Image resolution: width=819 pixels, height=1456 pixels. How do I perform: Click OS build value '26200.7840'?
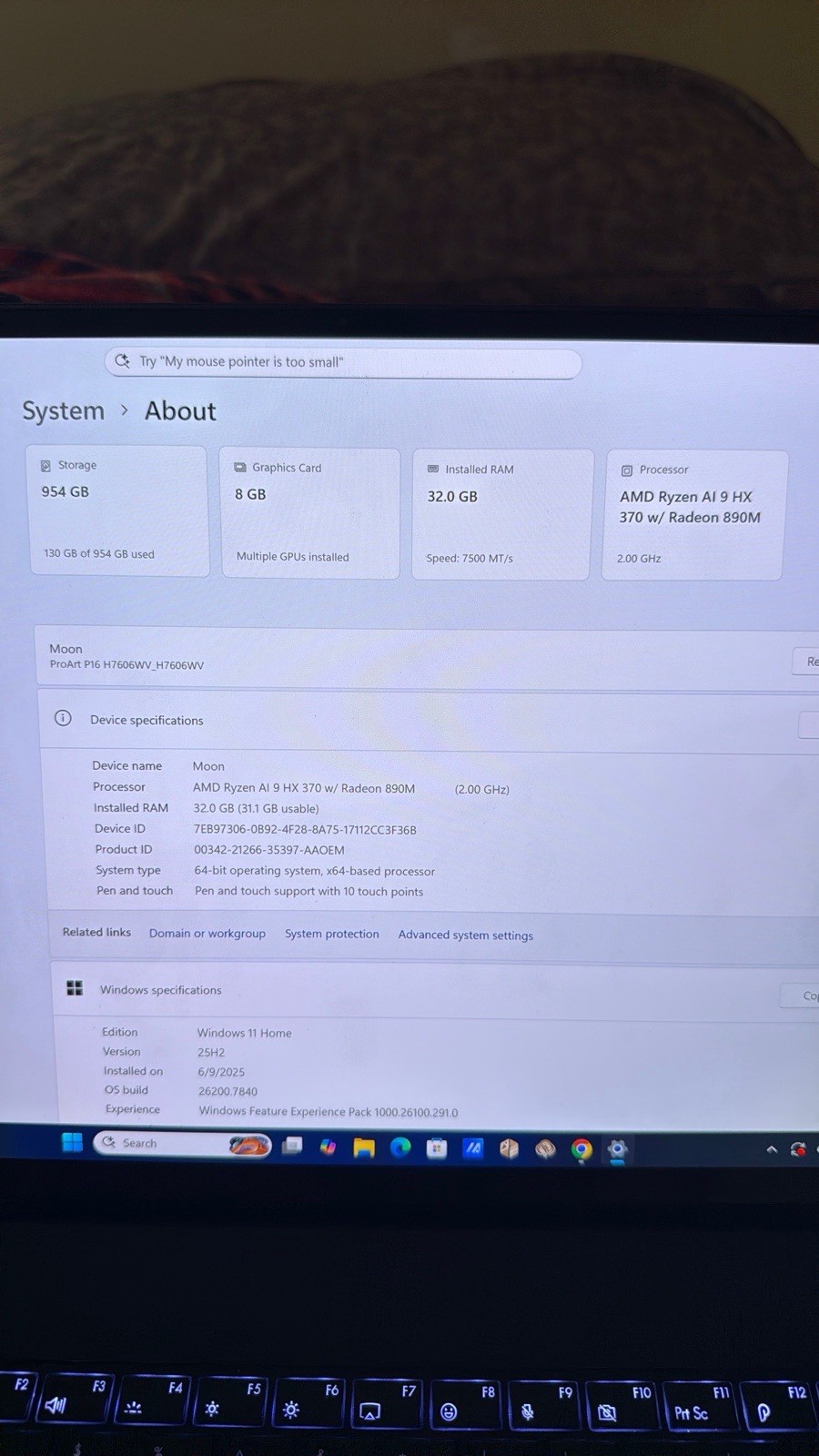tap(228, 1091)
